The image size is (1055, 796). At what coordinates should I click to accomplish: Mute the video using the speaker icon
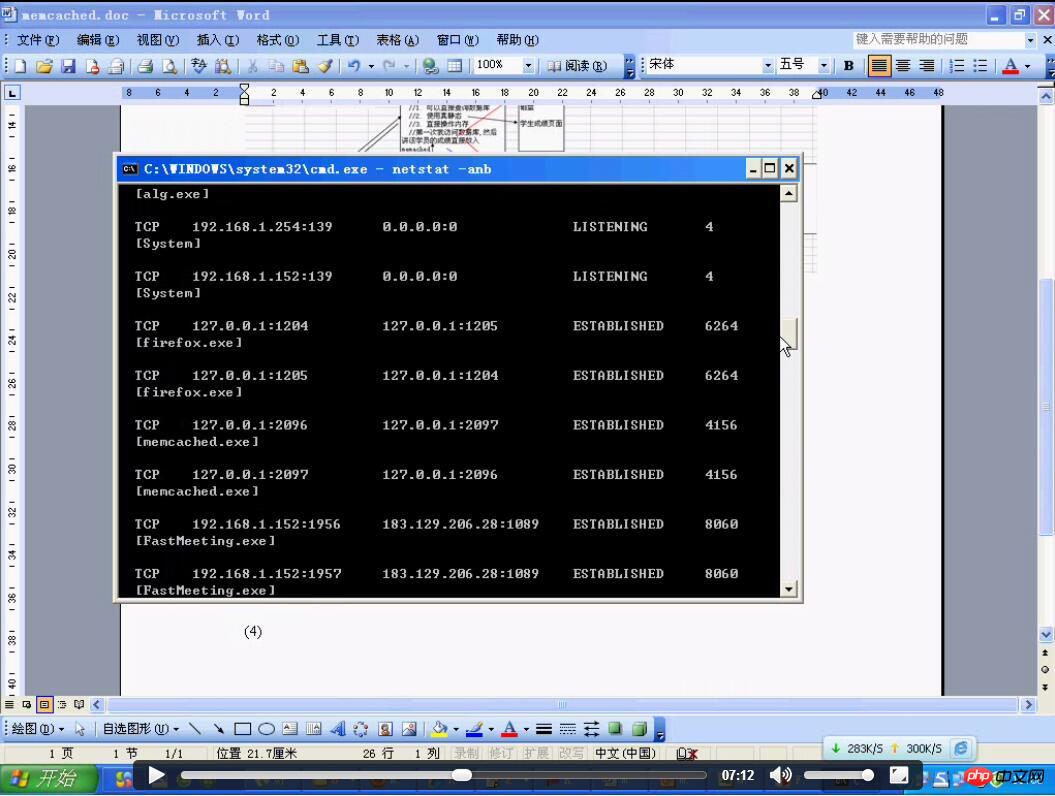pyautogui.click(x=780, y=775)
